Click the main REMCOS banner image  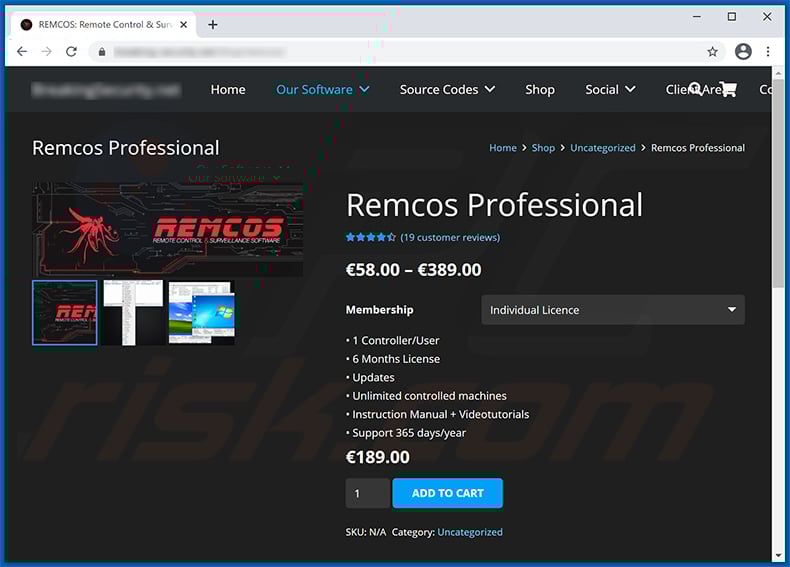coord(168,229)
